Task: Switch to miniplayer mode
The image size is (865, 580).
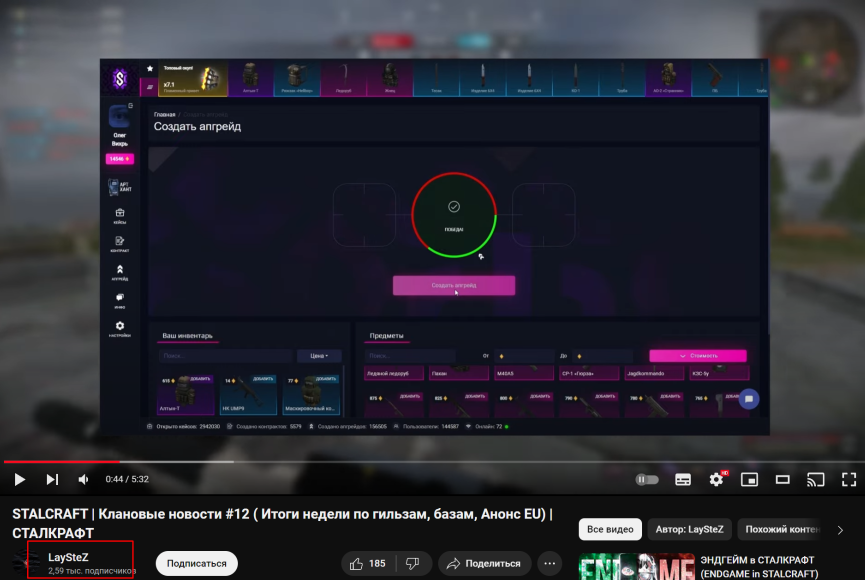Action: [x=749, y=480]
